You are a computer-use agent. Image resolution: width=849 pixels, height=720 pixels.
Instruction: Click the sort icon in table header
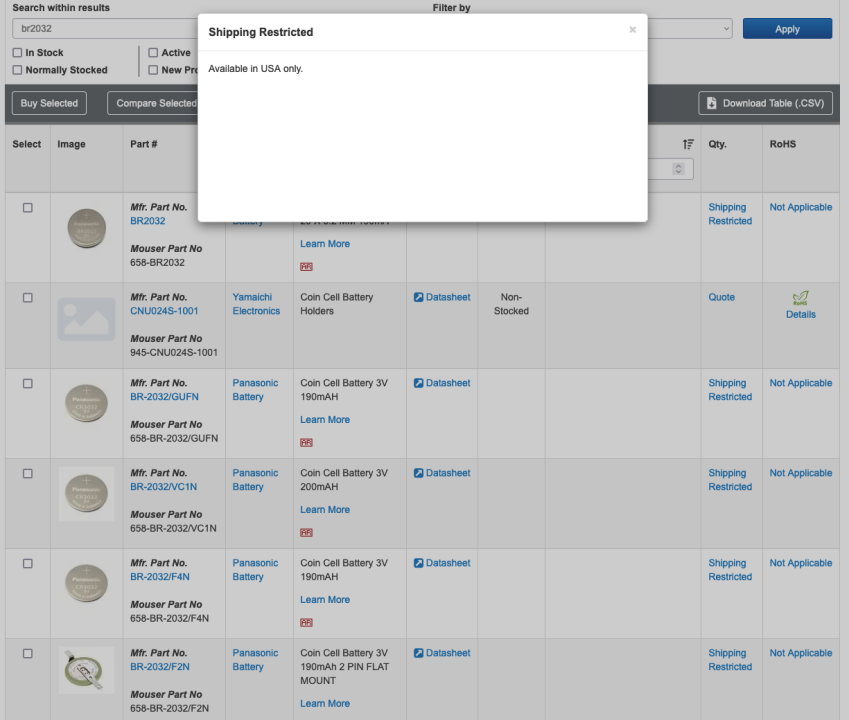(688, 144)
